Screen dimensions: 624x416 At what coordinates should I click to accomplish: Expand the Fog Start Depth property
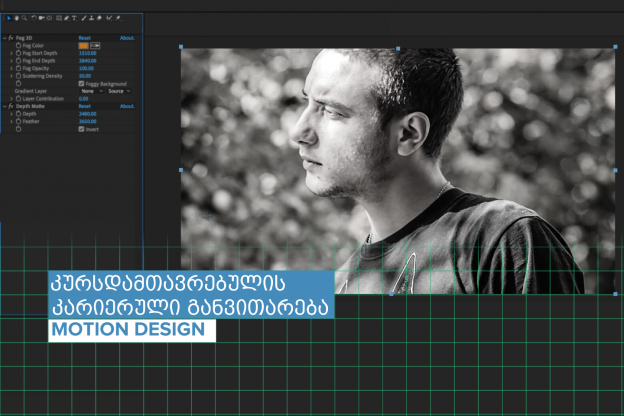click(12, 53)
